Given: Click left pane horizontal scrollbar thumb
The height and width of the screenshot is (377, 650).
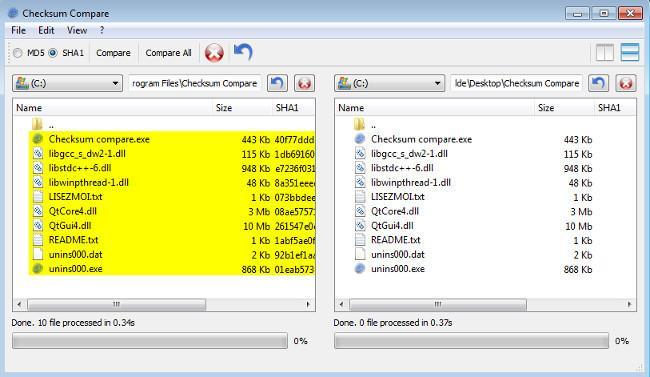Looking at the screenshot, I should click(116, 304).
